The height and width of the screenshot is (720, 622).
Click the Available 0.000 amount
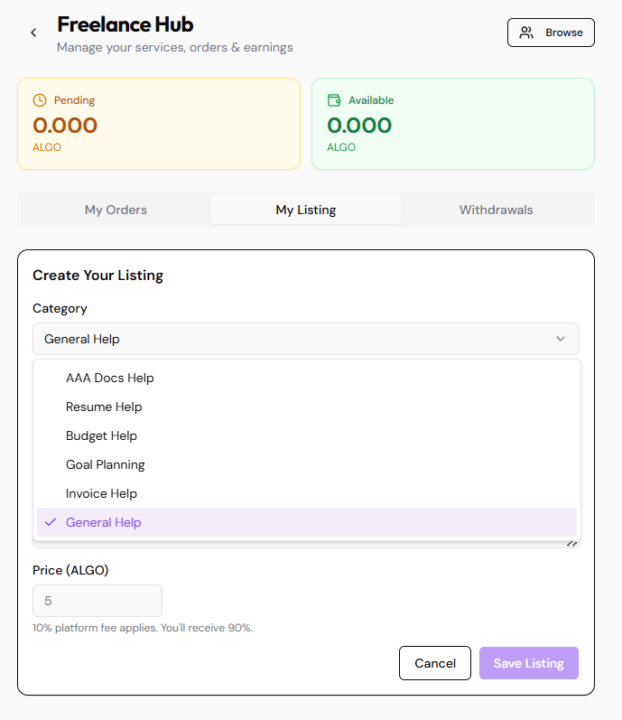[359, 125]
